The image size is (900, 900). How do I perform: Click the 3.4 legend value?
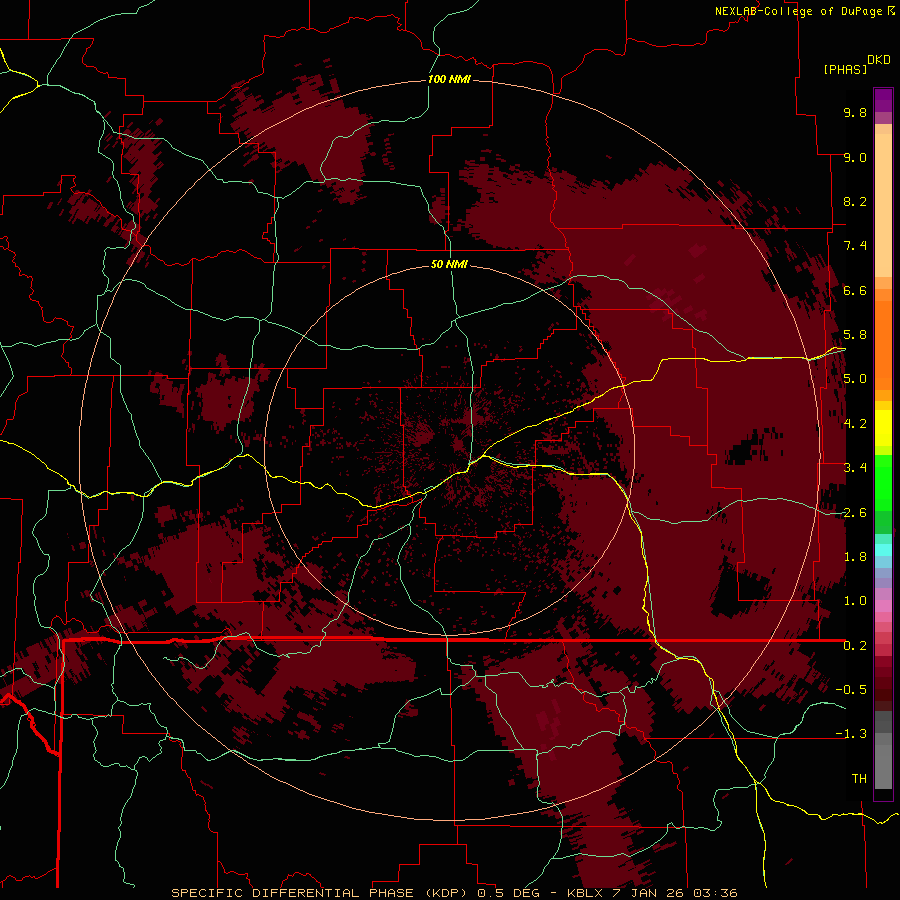[x=855, y=468]
